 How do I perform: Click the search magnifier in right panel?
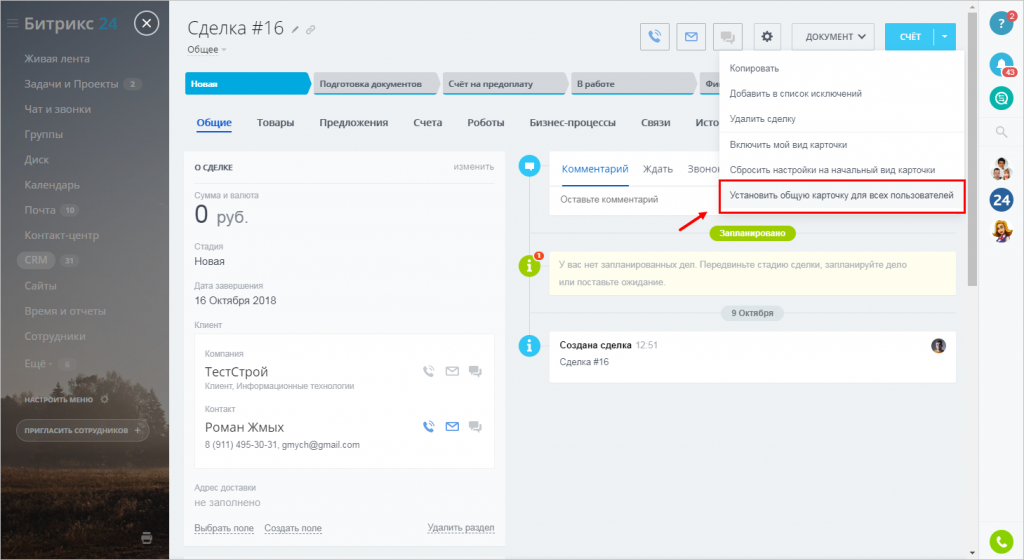1001,132
